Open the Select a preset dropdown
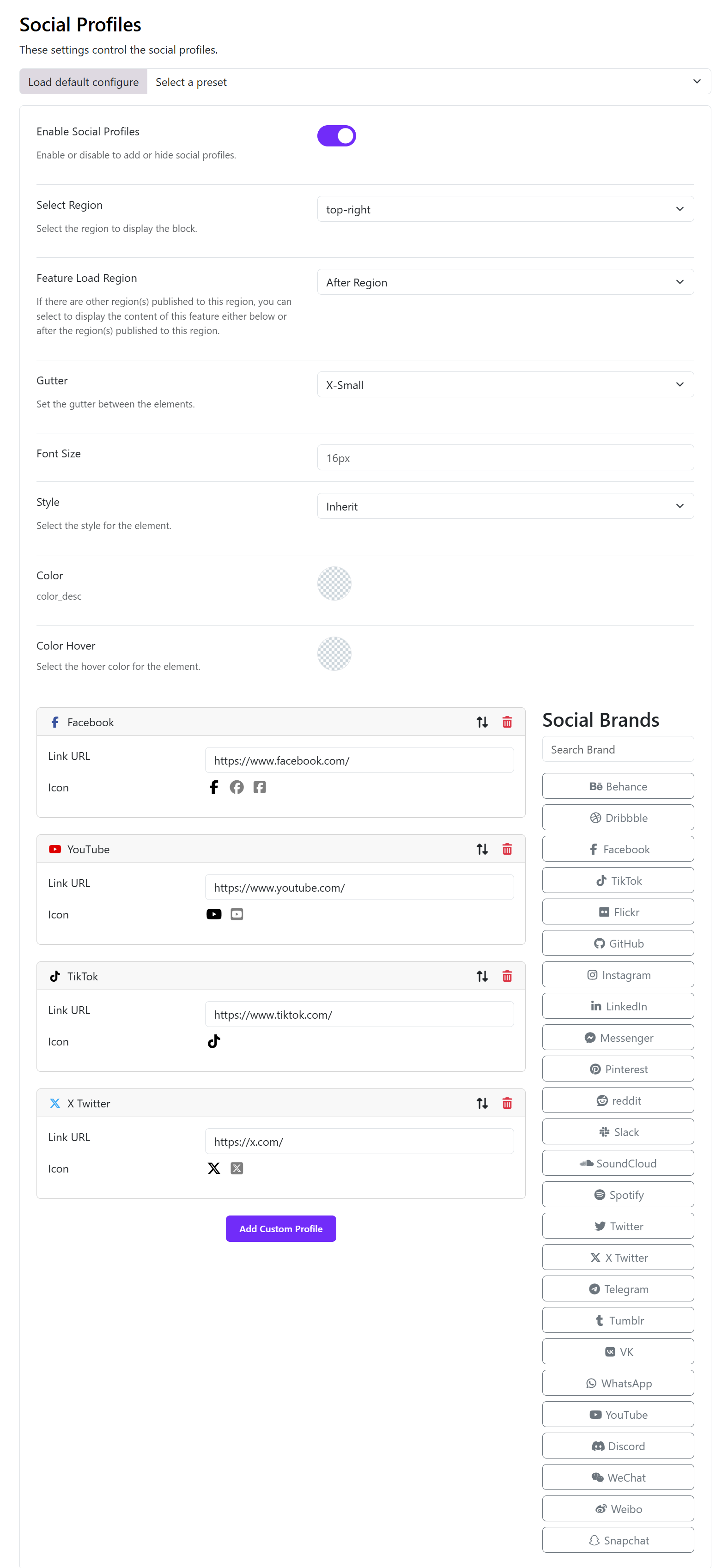The image size is (728, 1568). (429, 82)
